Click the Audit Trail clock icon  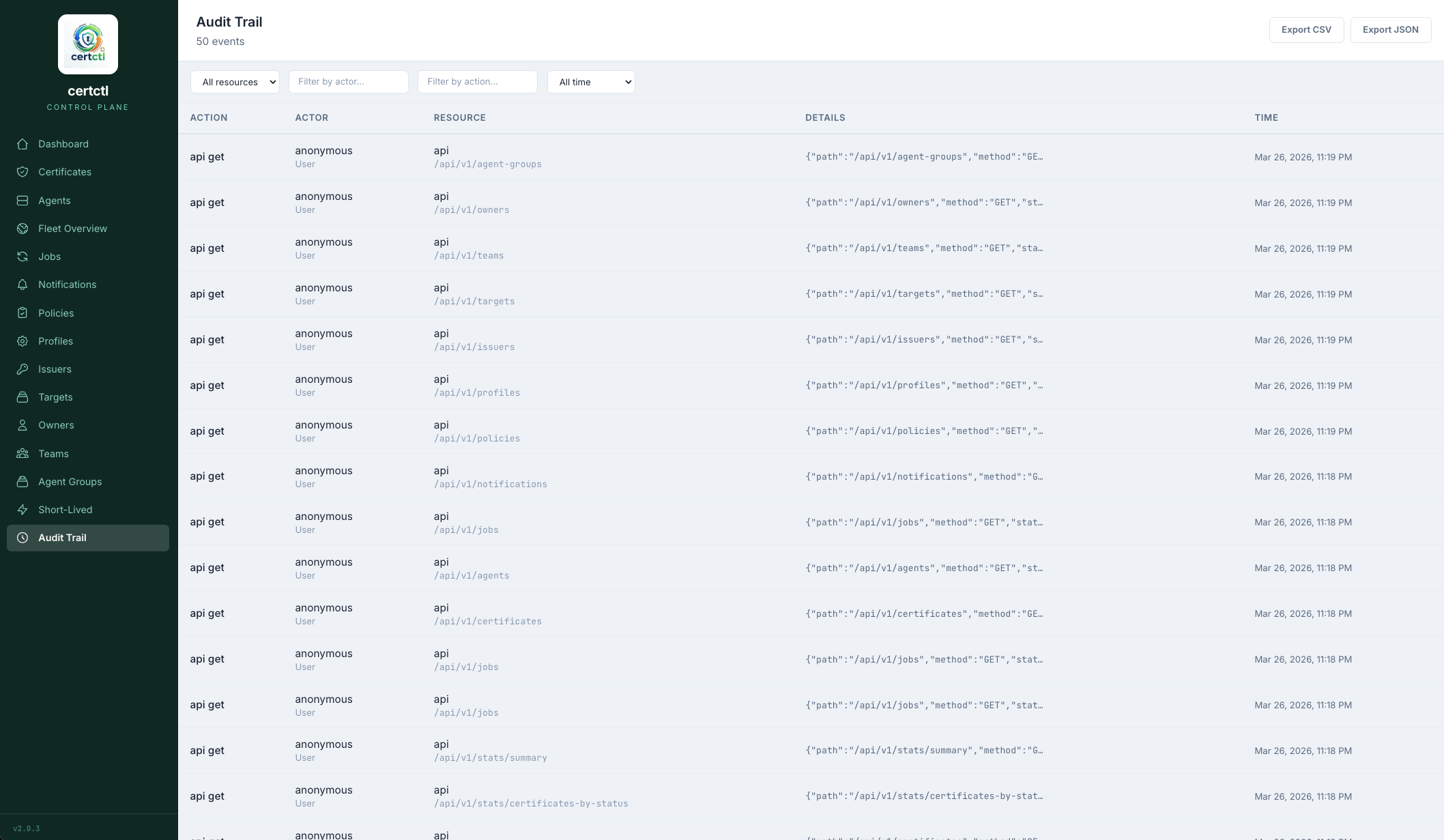[23, 538]
